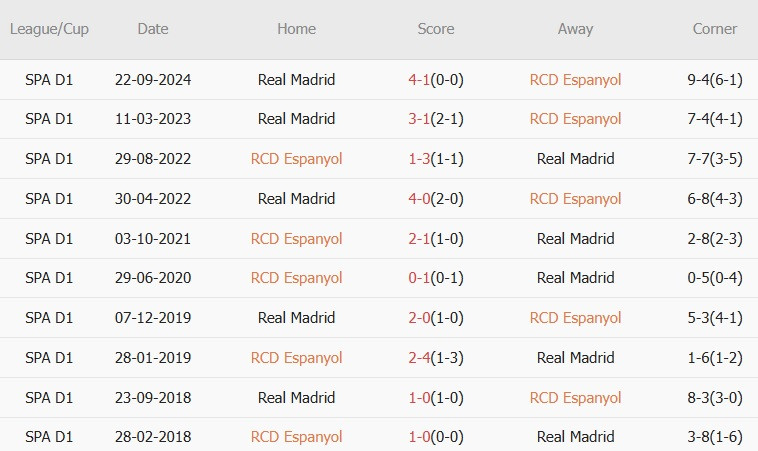Select RCD Espanyol home team on 29-06-2020
This screenshot has height=451, width=758.
[x=296, y=278]
